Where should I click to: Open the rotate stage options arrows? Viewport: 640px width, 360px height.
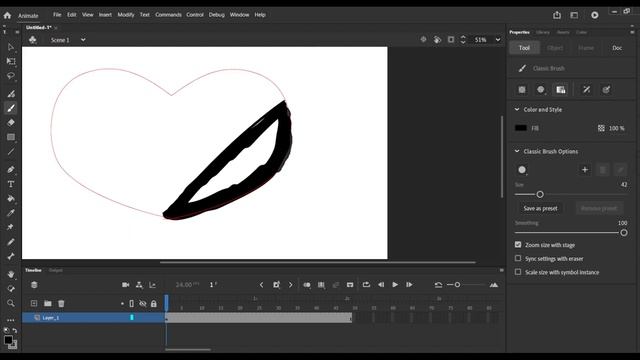click(463, 40)
